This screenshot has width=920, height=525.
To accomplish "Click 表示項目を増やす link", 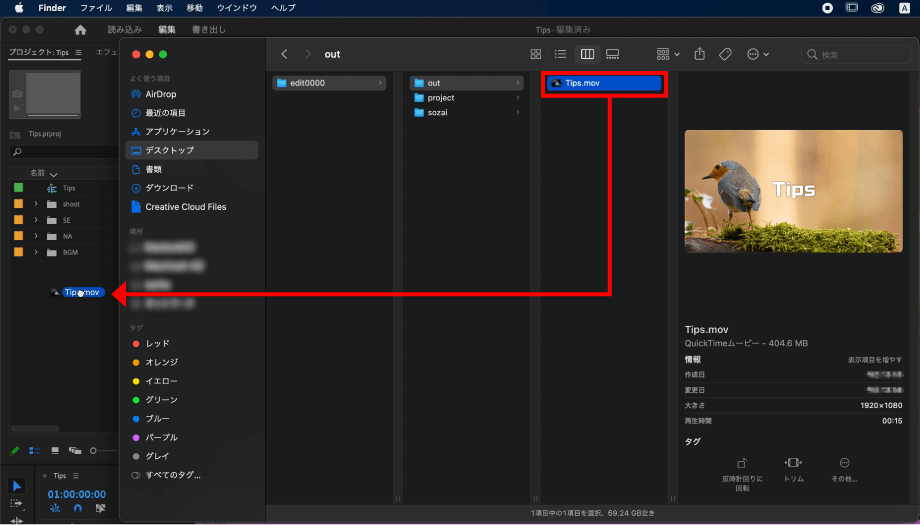I will 874,360.
